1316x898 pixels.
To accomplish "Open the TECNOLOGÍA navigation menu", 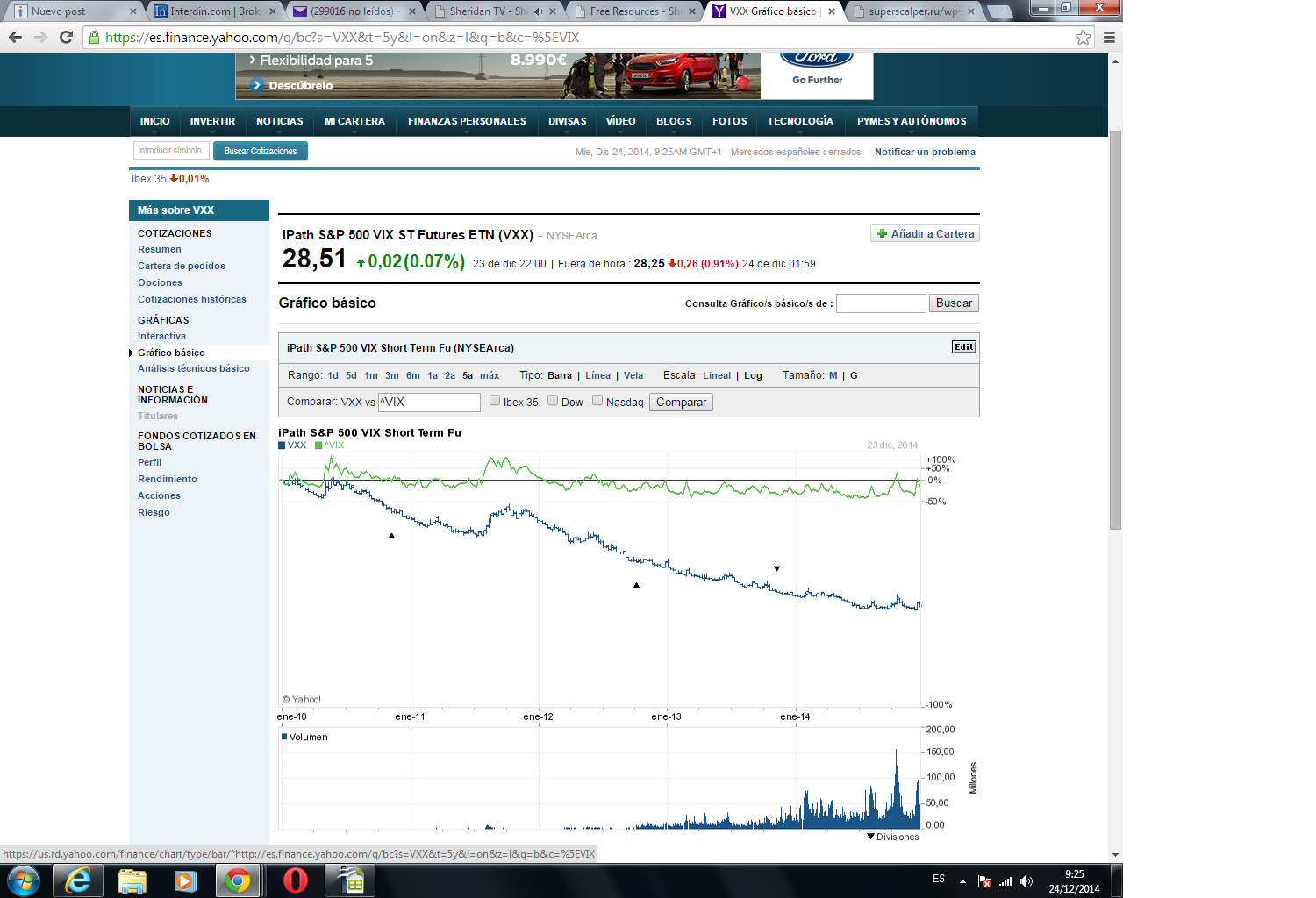I will [800, 121].
